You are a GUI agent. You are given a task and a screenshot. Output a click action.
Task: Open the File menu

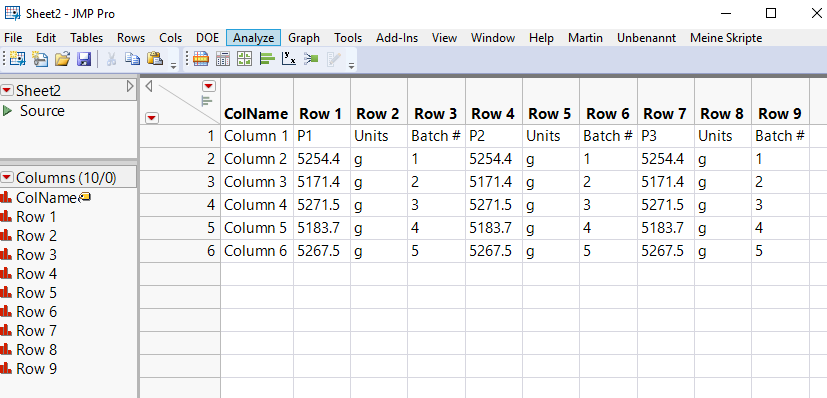click(x=13, y=38)
